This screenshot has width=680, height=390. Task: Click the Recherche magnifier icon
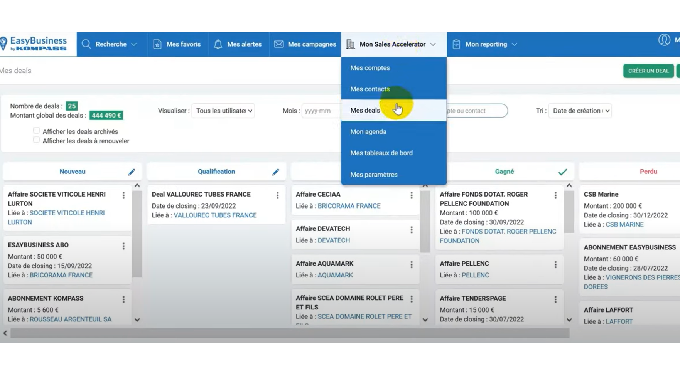click(x=86, y=44)
